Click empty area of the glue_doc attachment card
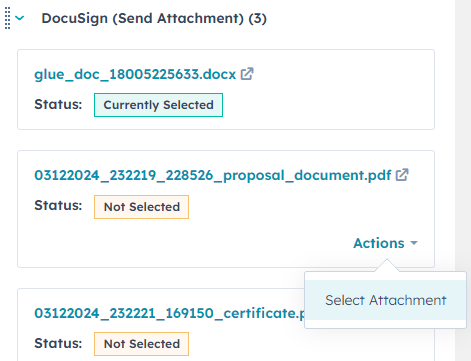 [x=328, y=103]
